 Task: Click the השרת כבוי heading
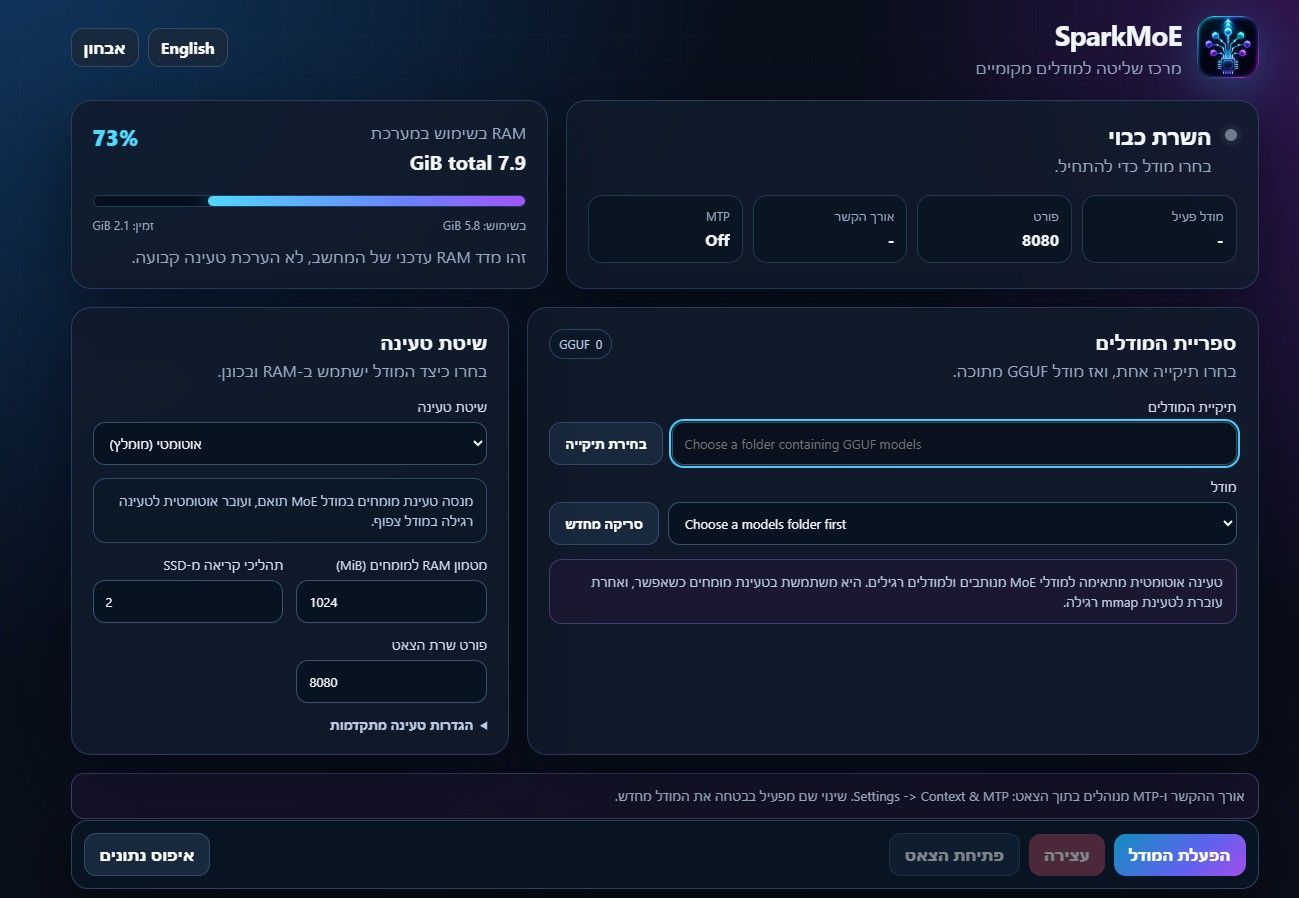point(1159,137)
